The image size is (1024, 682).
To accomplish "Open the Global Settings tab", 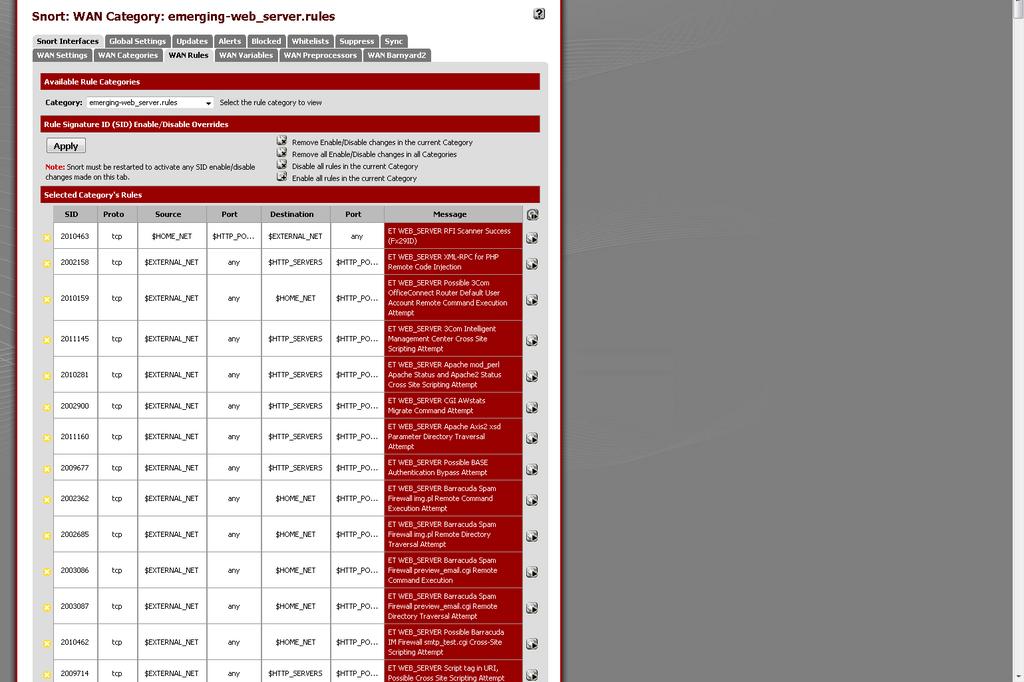I will pos(137,41).
